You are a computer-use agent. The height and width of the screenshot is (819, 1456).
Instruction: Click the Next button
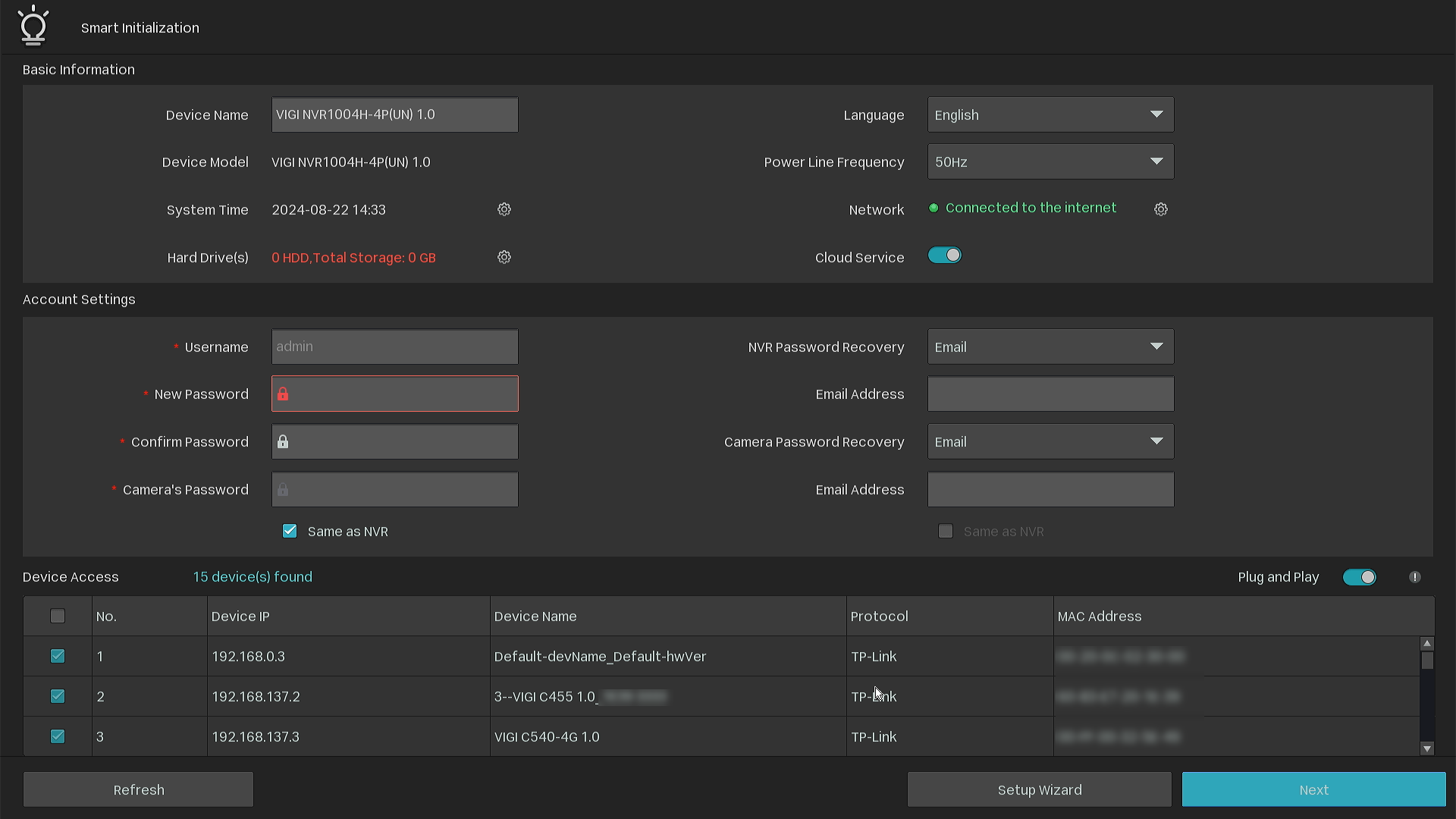tap(1313, 789)
